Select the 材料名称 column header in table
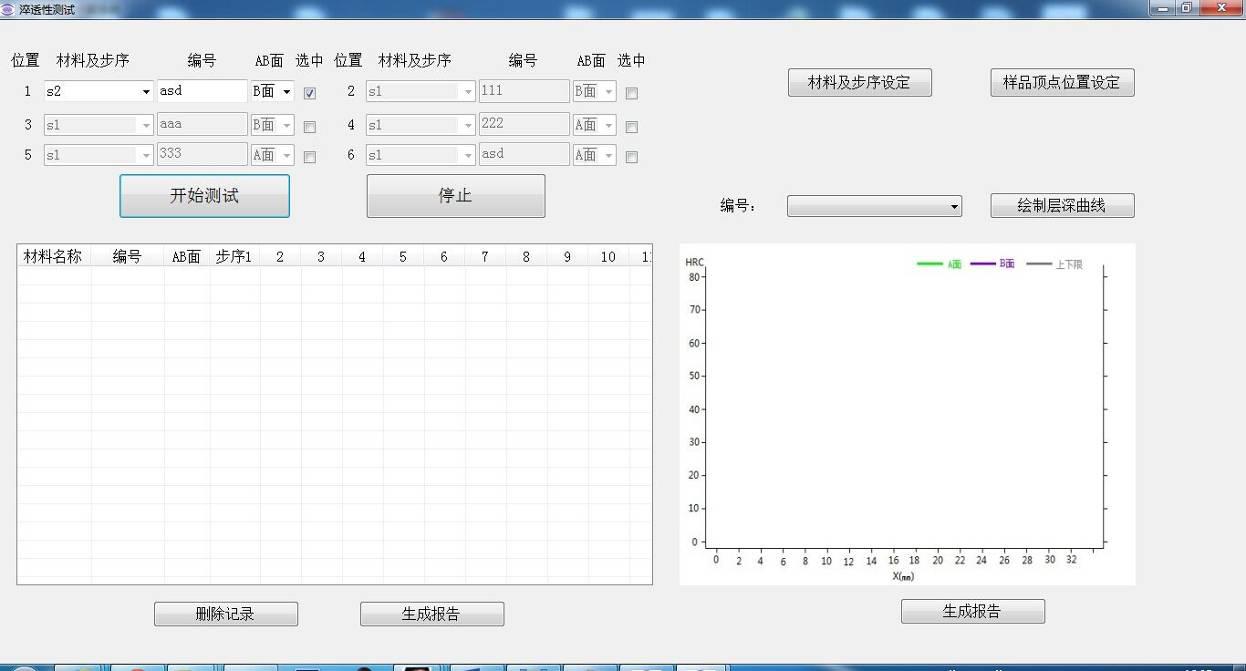This screenshot has height=671, width=1246. pos(53,257)
